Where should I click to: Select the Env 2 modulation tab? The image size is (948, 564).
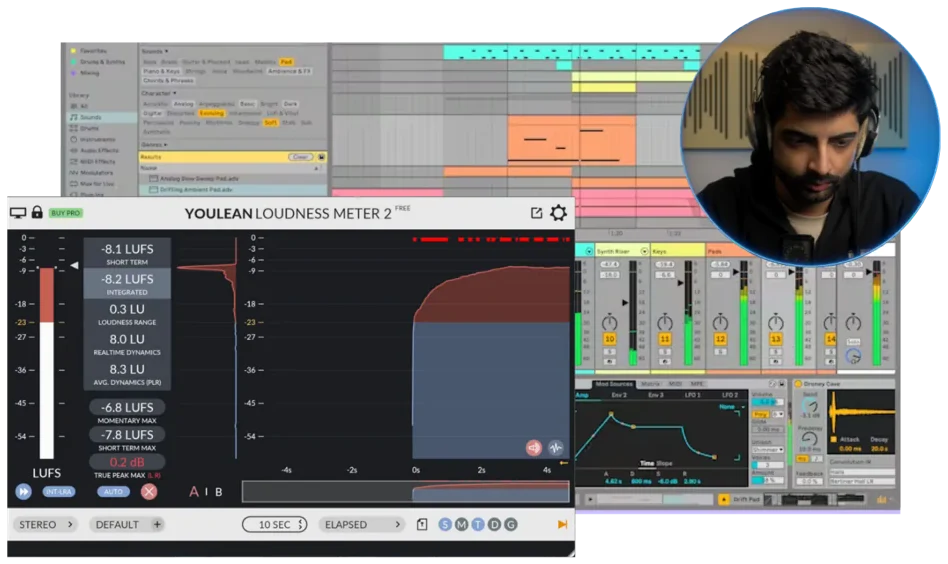coord(619,395)
